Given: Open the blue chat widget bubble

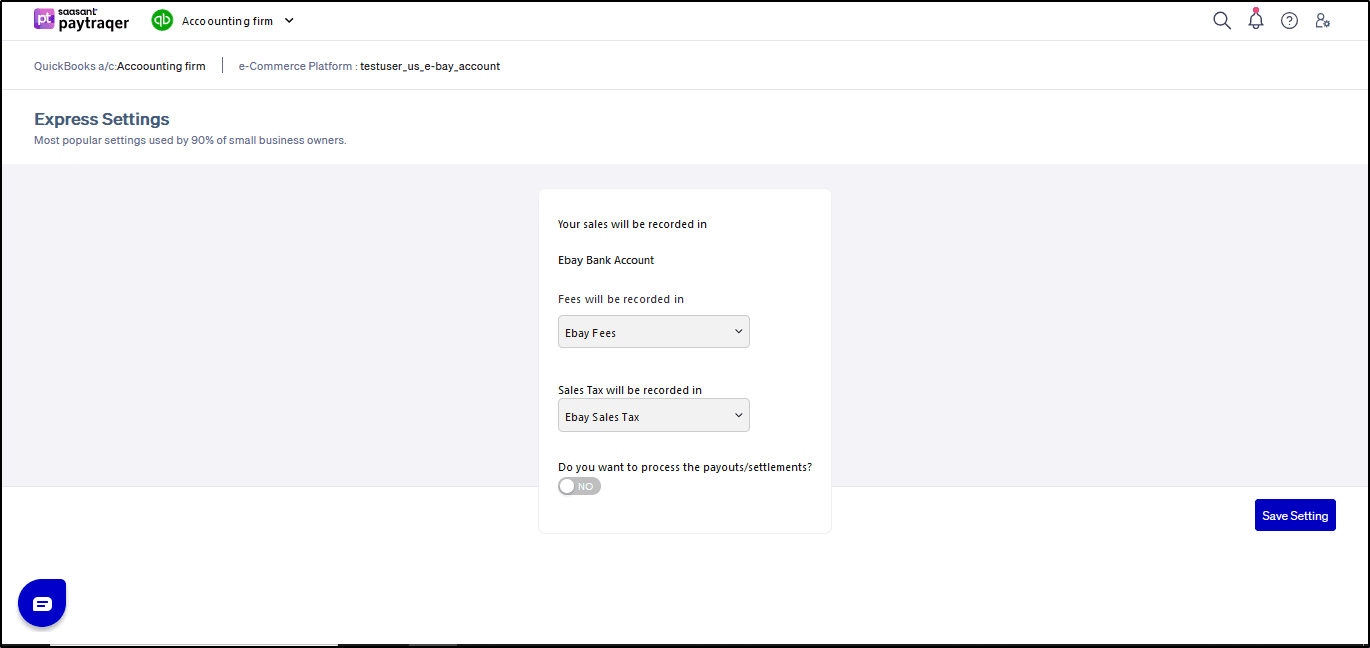Looking at the screenshot, I should coord(42,603).
